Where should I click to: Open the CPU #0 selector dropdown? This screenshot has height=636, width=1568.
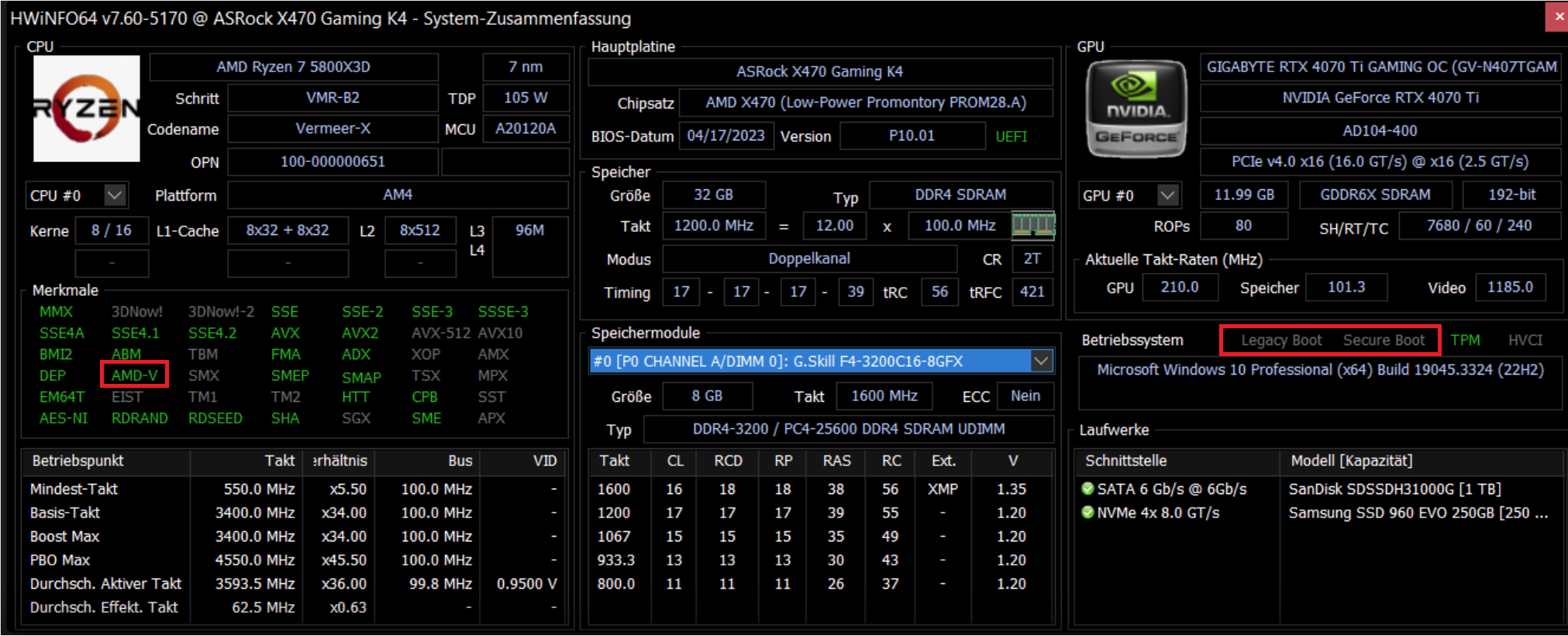(115, 195)
